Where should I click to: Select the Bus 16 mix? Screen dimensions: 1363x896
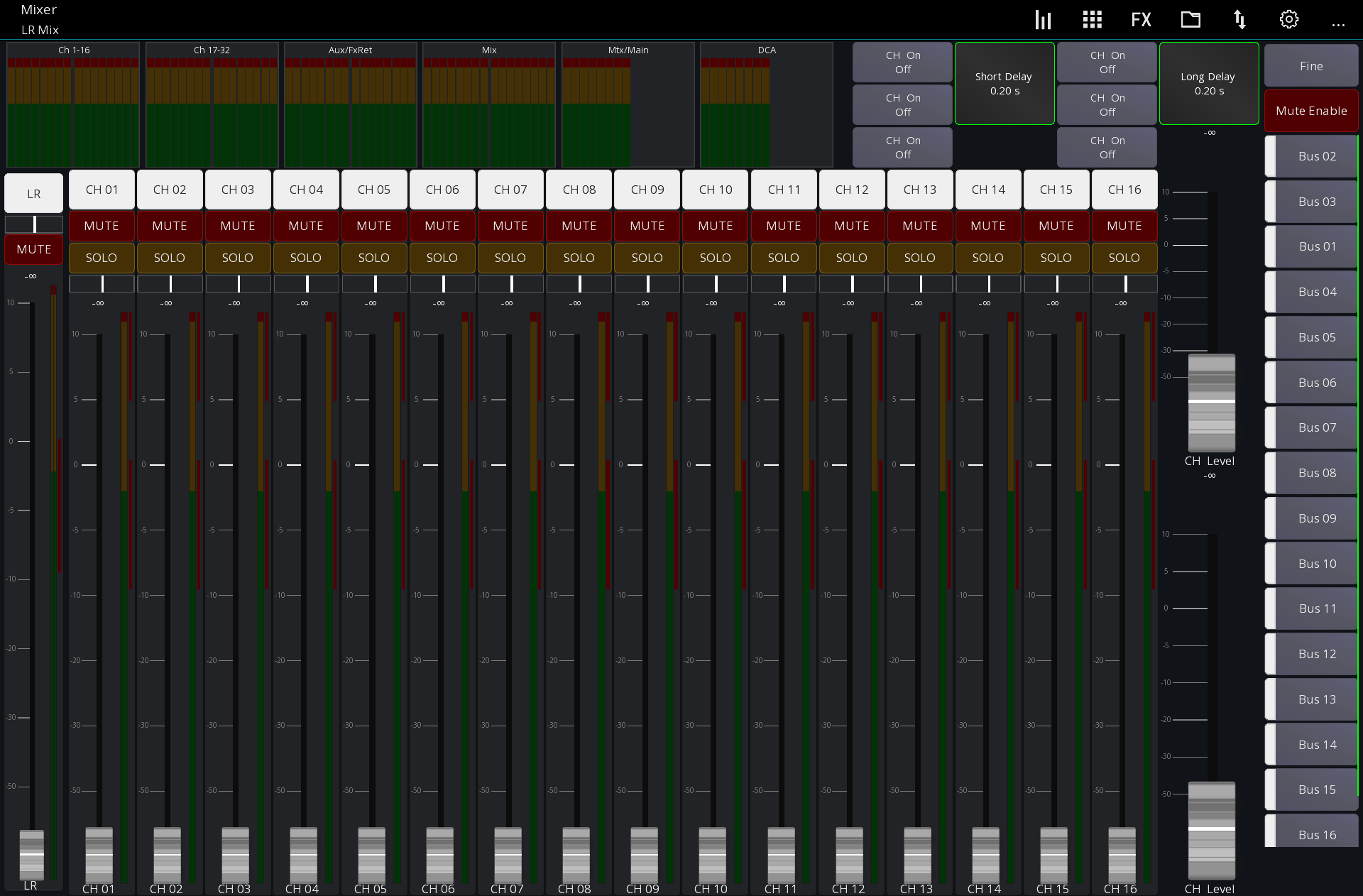coord(1311,831)
